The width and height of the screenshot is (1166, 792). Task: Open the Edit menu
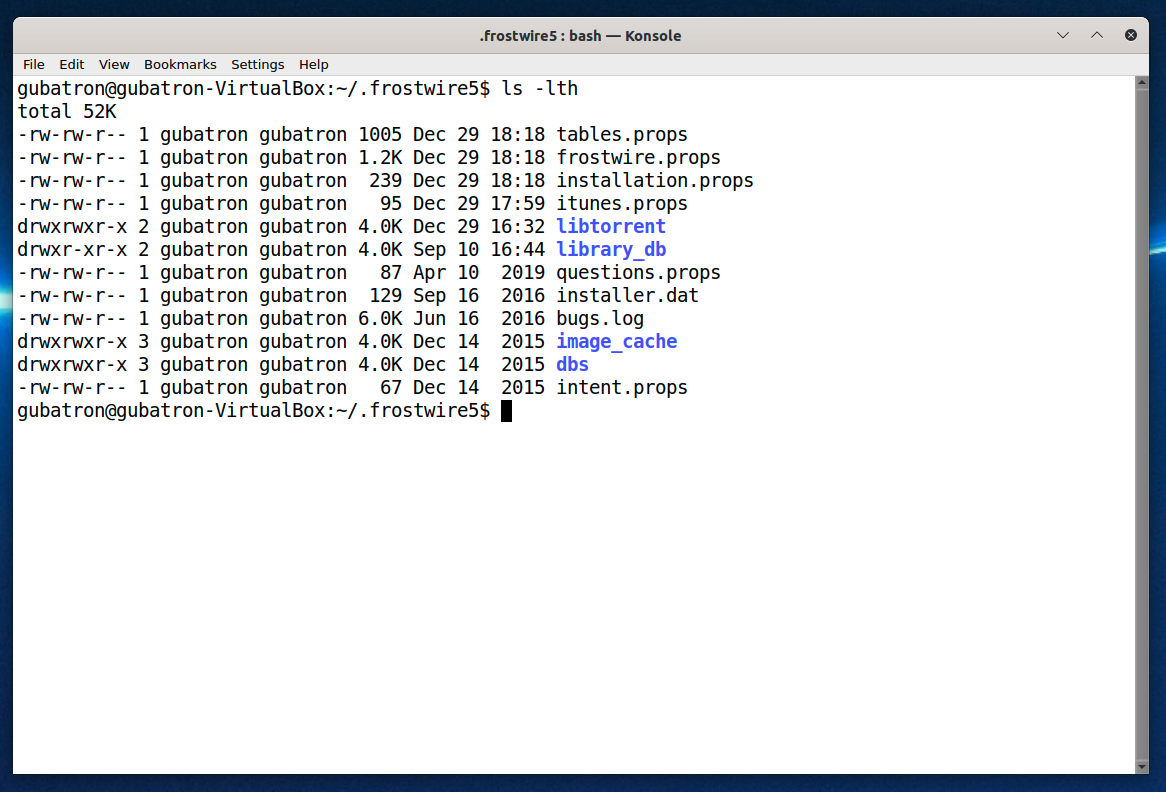click(71, 64)
